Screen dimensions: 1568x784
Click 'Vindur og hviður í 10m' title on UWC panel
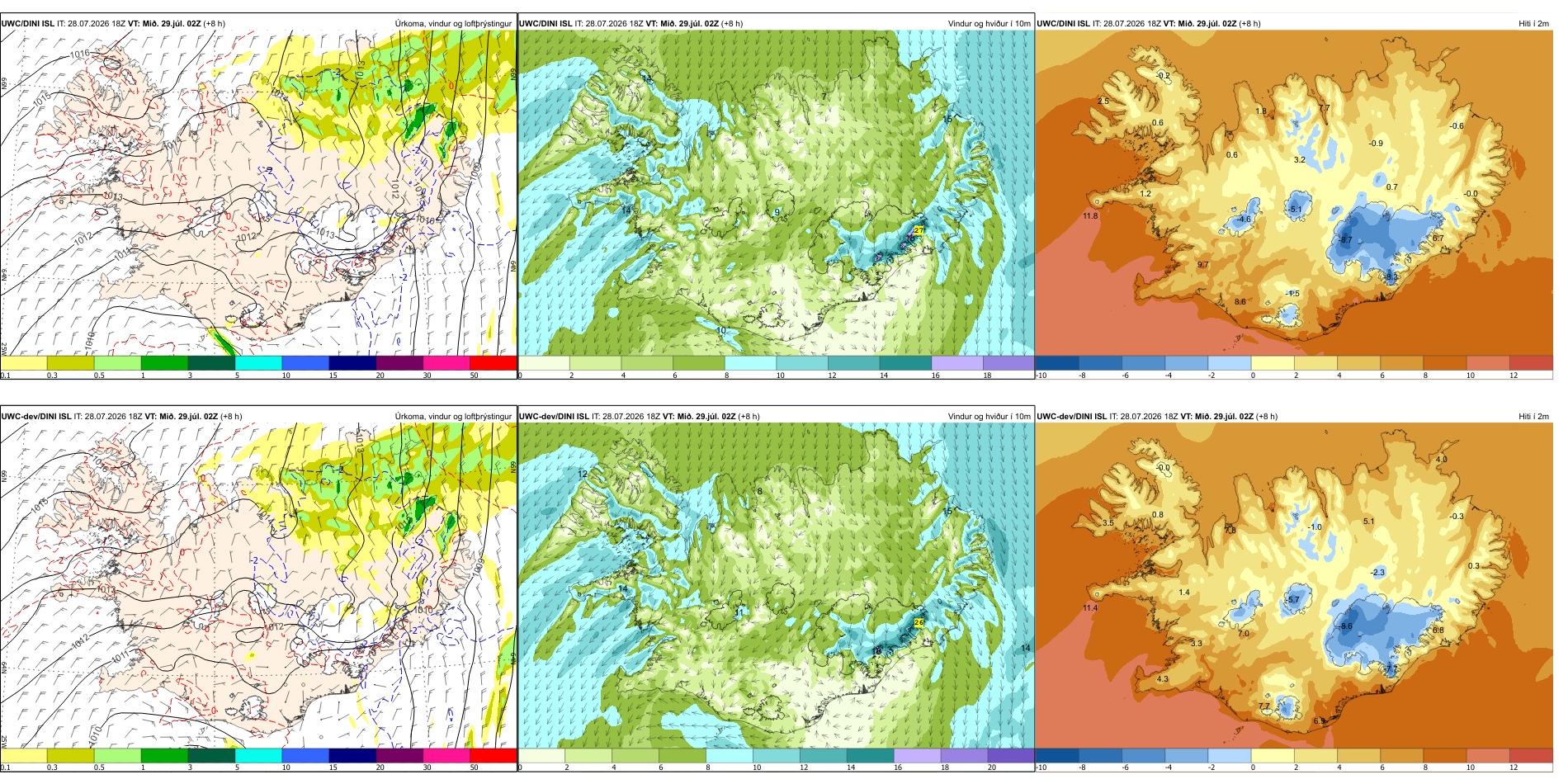(989, 23)
